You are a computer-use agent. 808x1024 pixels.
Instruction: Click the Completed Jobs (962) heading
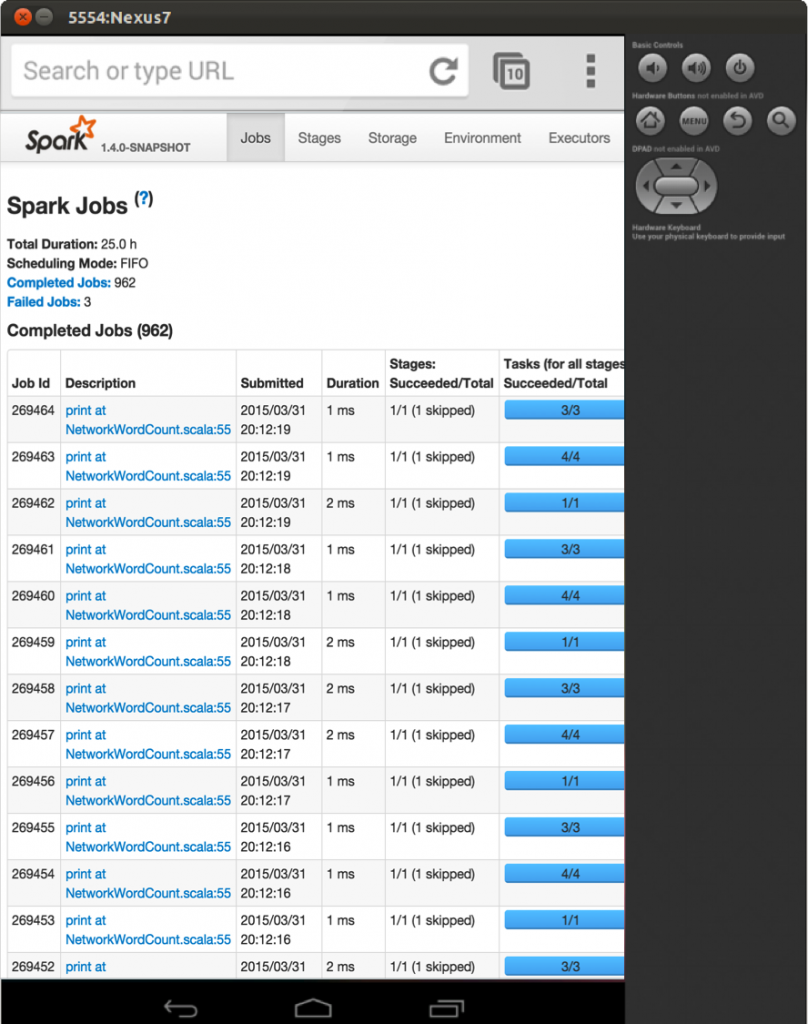pos(90,330)
